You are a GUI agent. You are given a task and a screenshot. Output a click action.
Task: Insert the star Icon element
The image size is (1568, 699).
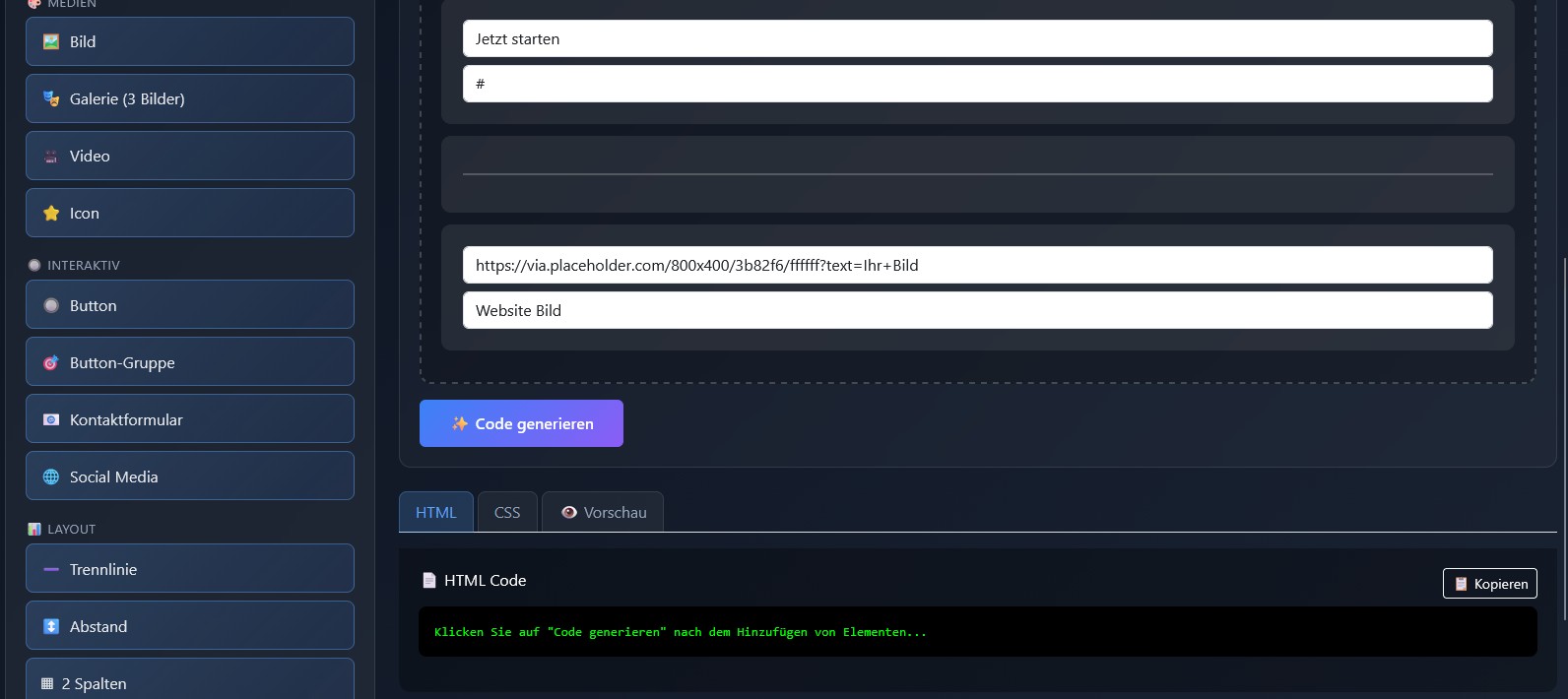(189, 213)
